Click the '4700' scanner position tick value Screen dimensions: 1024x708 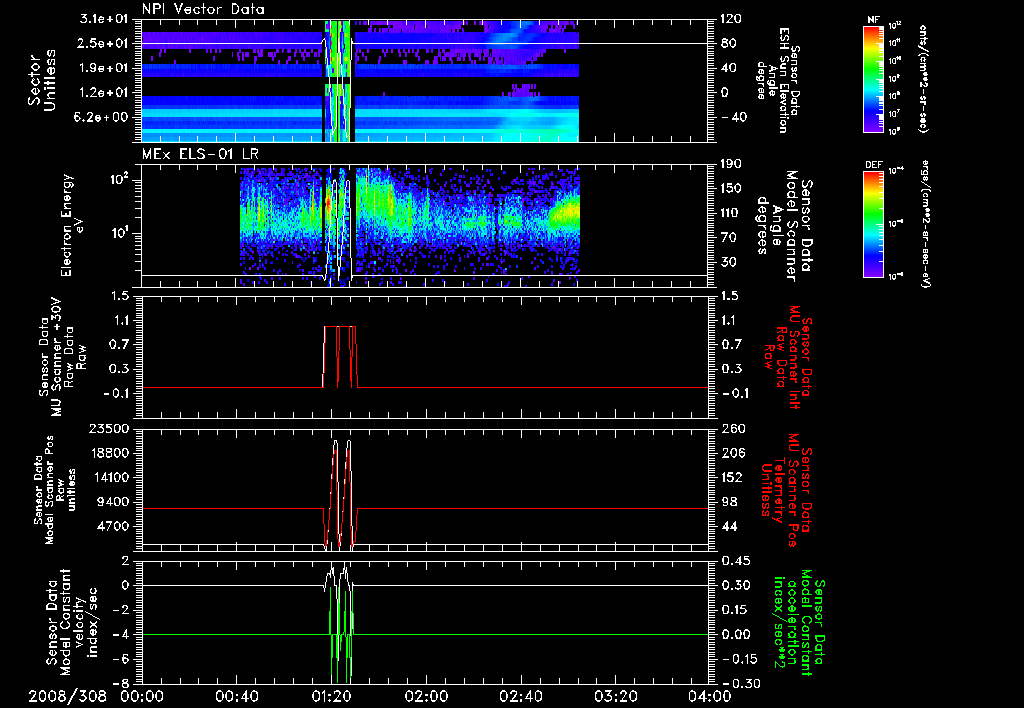113,526
